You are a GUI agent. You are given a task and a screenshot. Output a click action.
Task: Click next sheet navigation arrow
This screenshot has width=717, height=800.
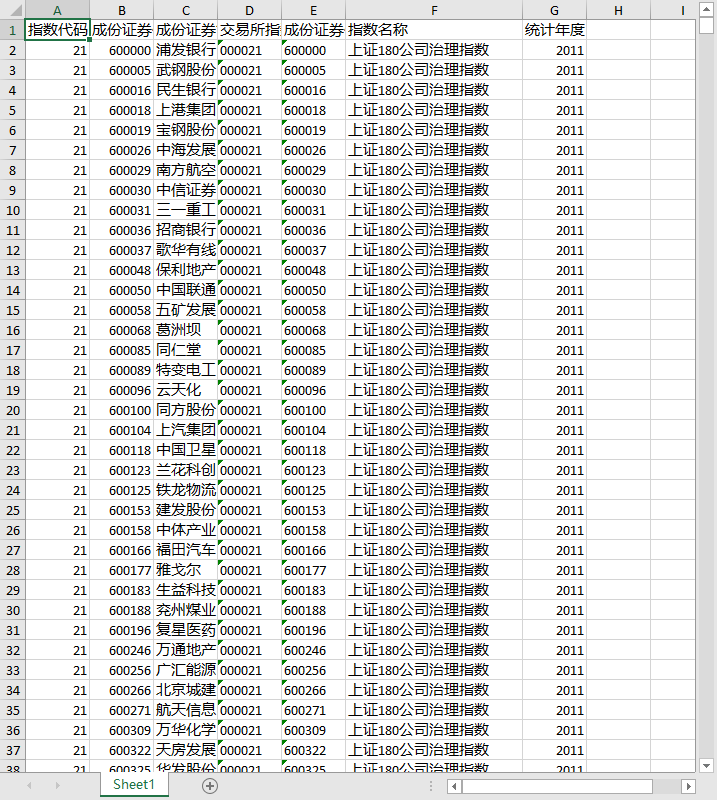[57, 786]
